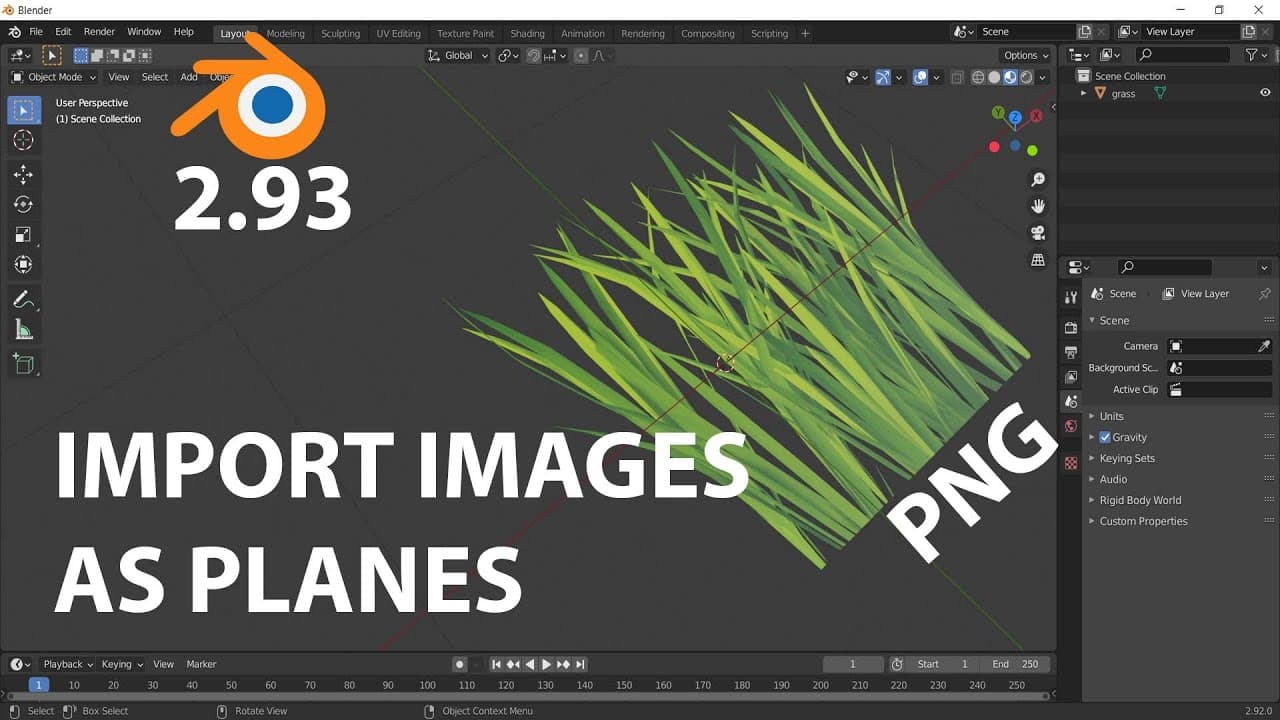Open the File menu
This screenshot has height=720, width=1280.
point(36,32)
